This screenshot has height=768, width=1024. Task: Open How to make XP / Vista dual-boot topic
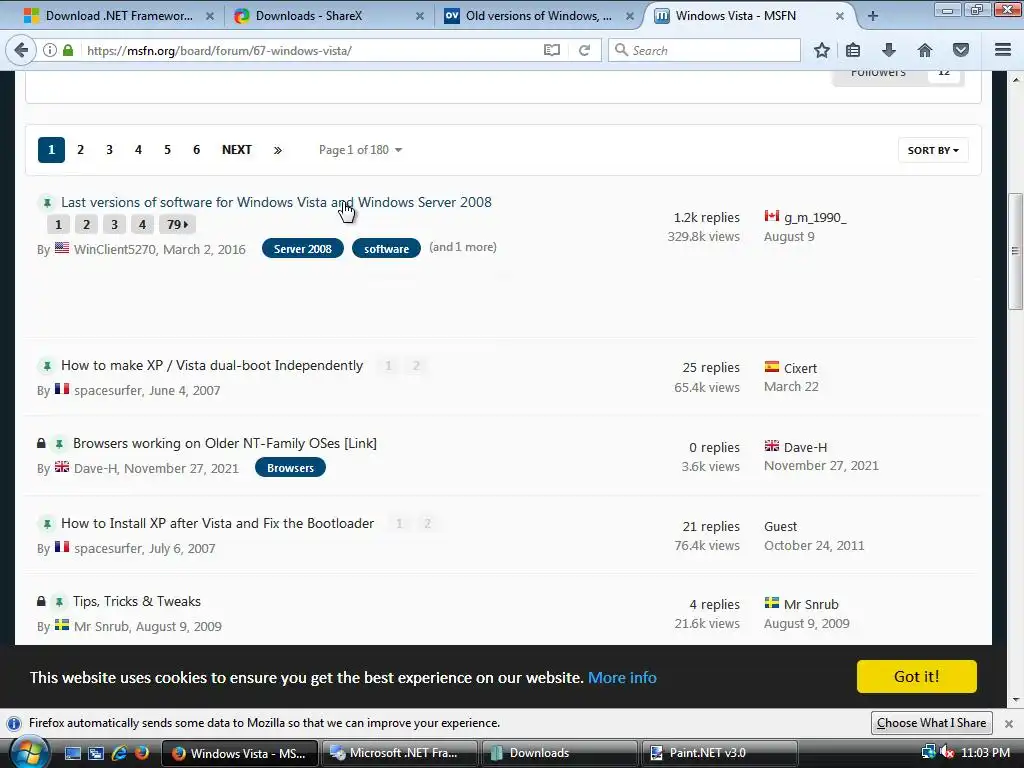click(x=212, y=366)
